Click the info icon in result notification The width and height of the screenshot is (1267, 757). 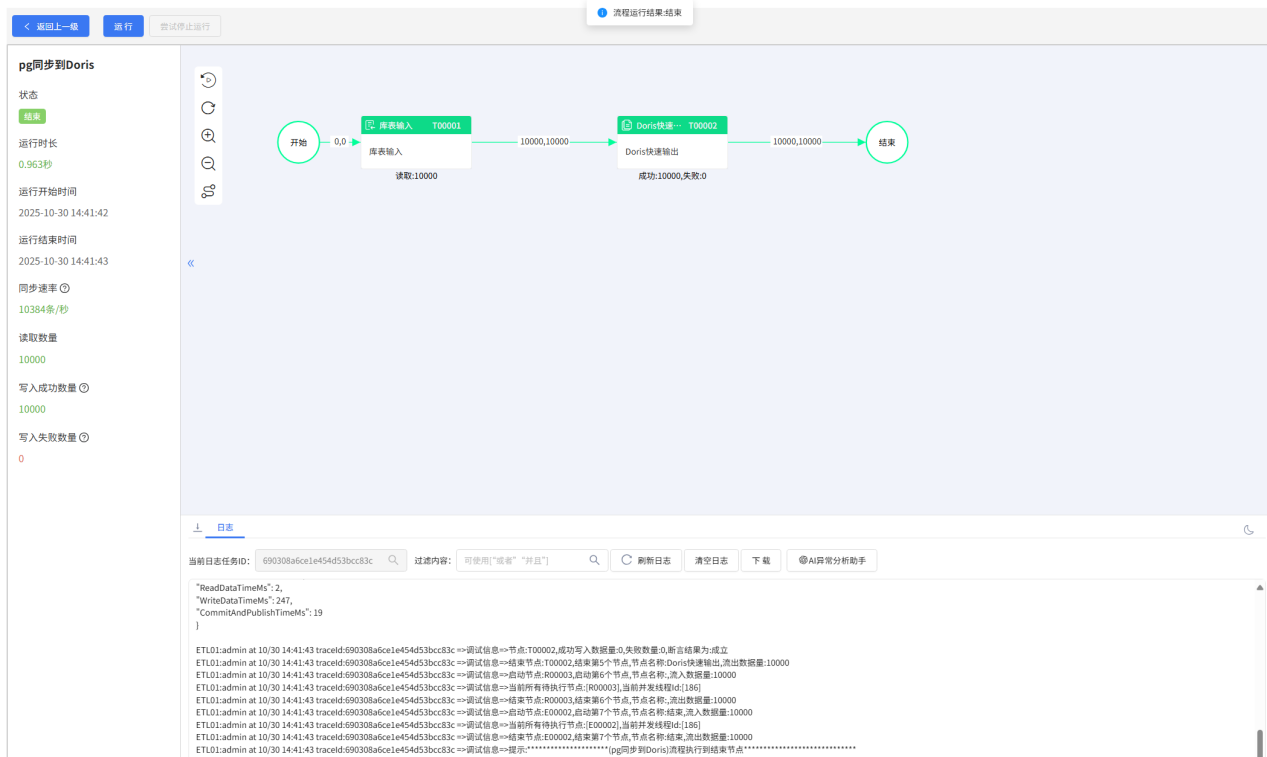[x=602, y=13]
